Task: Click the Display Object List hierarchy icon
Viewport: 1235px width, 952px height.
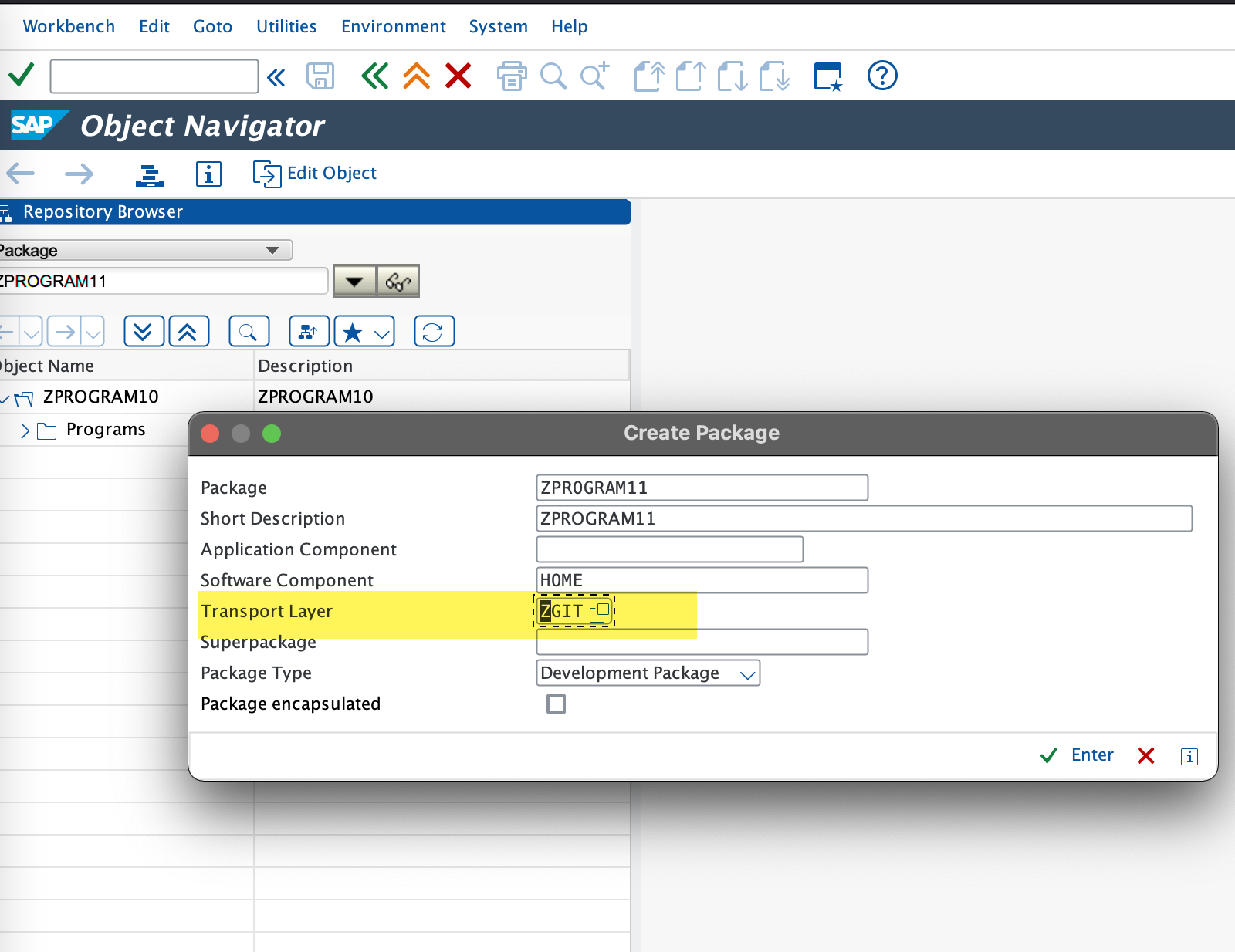Action: coord(150,174)
